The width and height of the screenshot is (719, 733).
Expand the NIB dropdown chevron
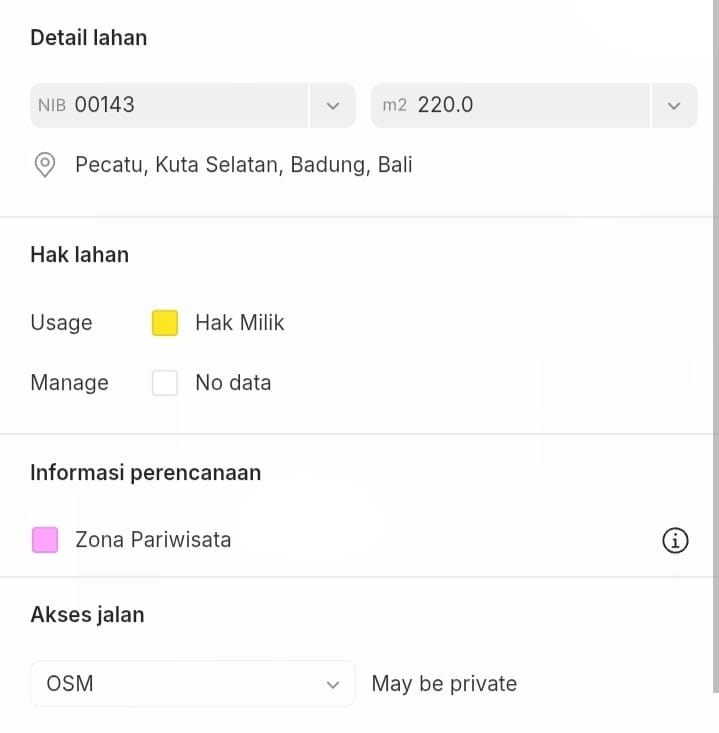coord(333,105)
